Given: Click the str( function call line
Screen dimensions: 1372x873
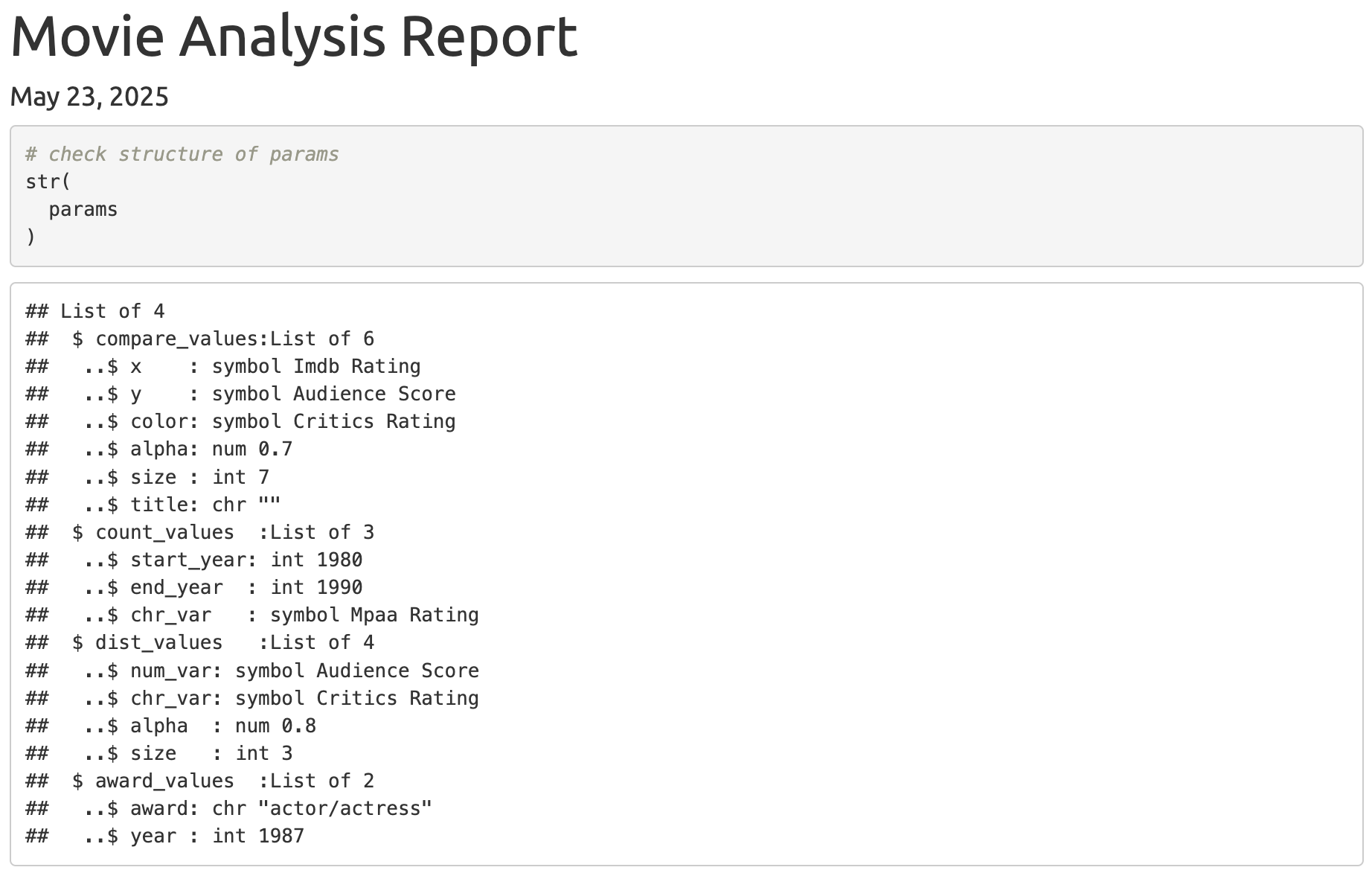Looking at the screenshot, I should [48, 182].
